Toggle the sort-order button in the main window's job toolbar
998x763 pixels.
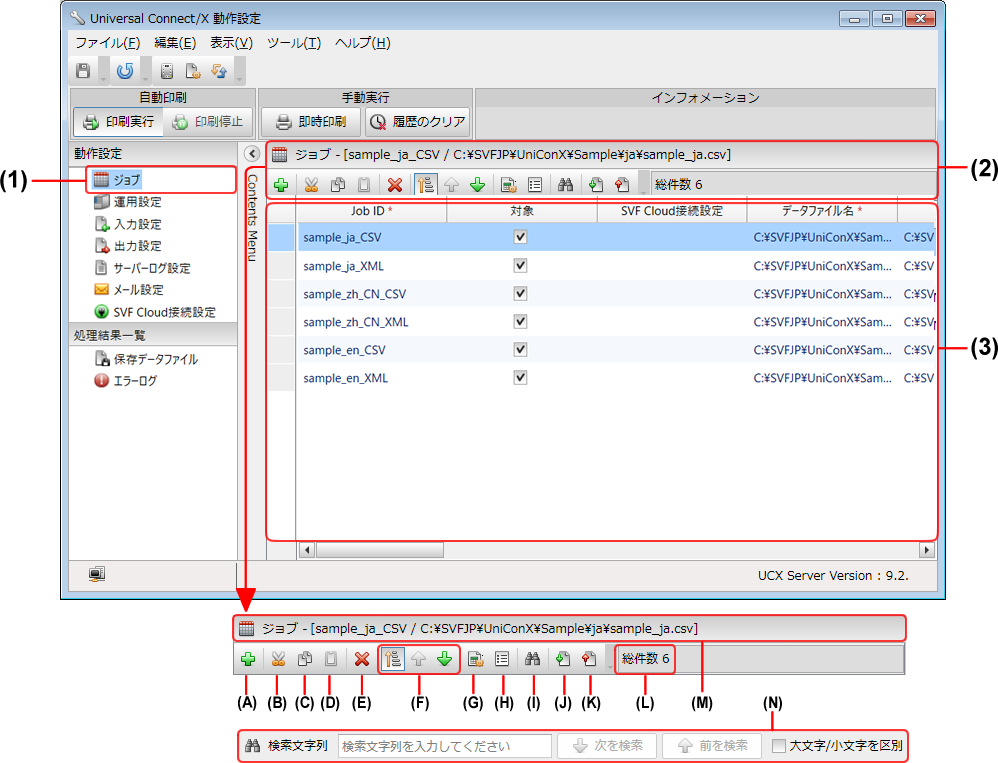pyautogui.click(x=425, y=185)
